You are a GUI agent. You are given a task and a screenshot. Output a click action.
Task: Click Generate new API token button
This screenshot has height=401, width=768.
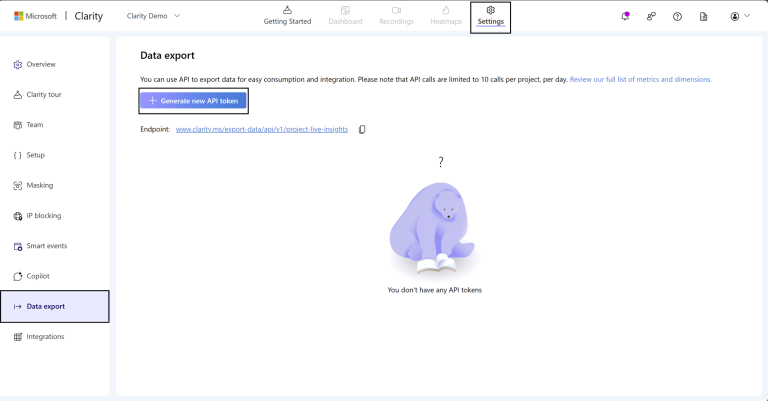click(x=193, y=101)
